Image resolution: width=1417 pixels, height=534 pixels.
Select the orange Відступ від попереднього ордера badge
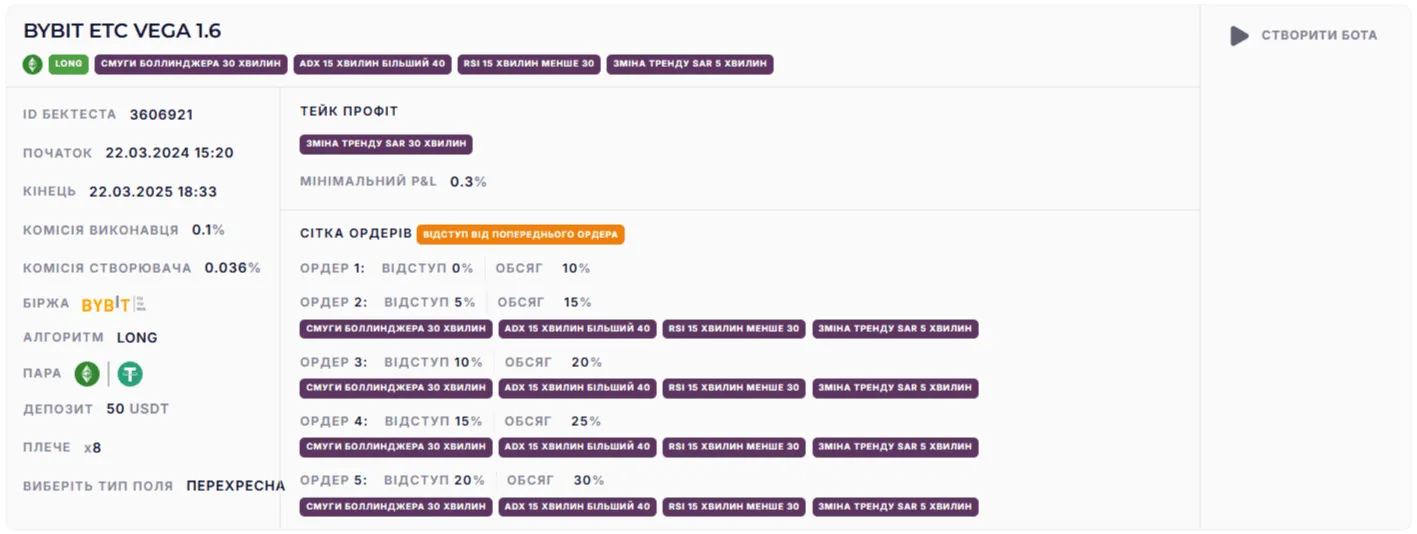pyautogui.click(x=520, y=234)
